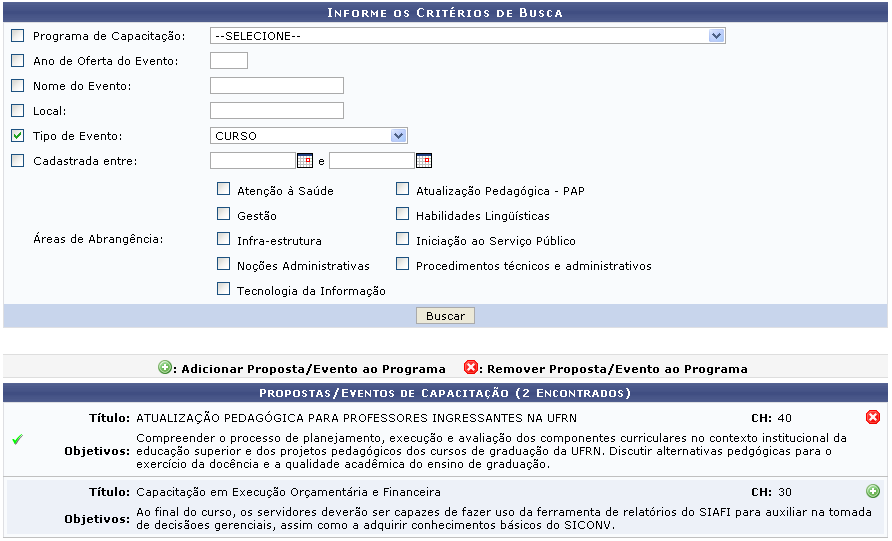Tick the Atenção à Saúde area
Viewport: 892px width, 541px height.
[224, 189]
